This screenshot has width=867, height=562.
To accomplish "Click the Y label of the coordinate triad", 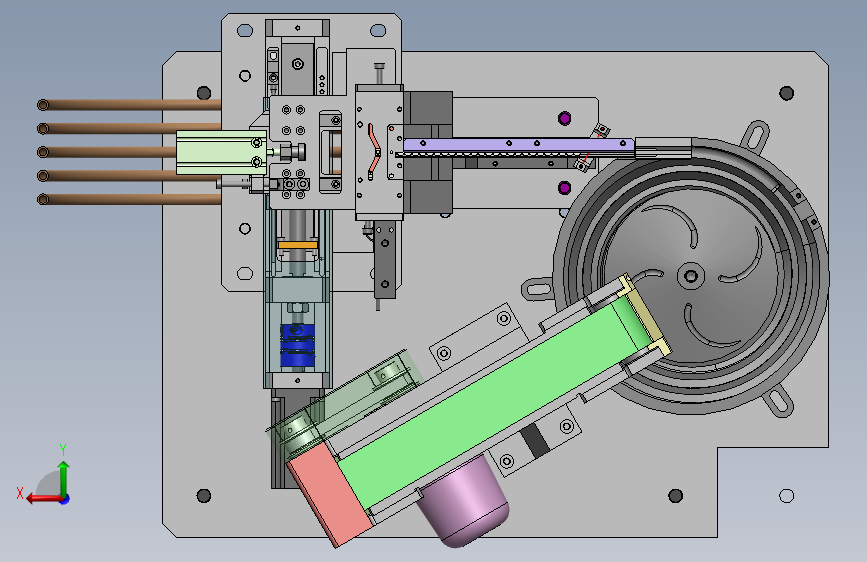I will [x=63, y=450].
